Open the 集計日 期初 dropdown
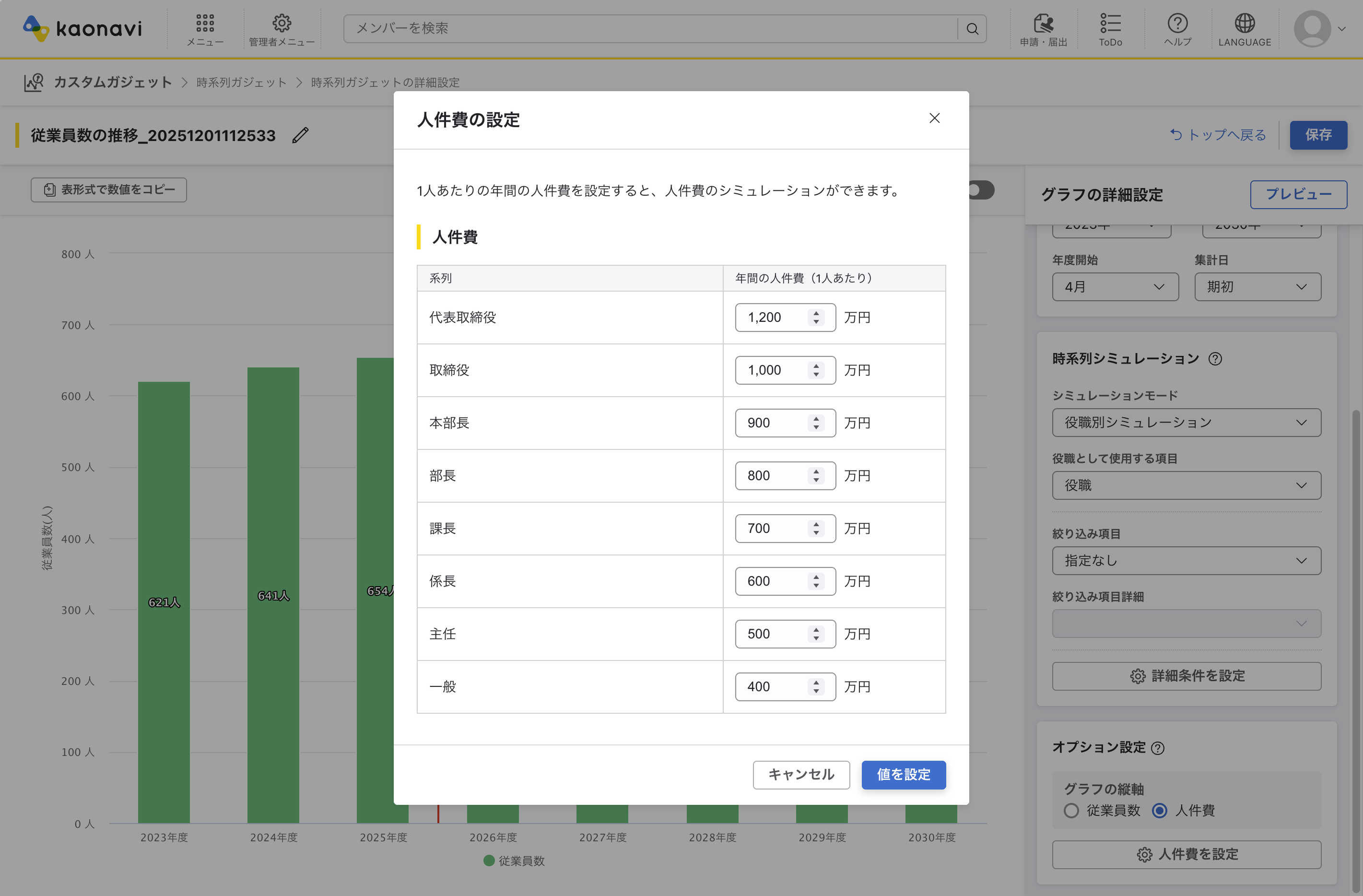 tap(1257, 286)
